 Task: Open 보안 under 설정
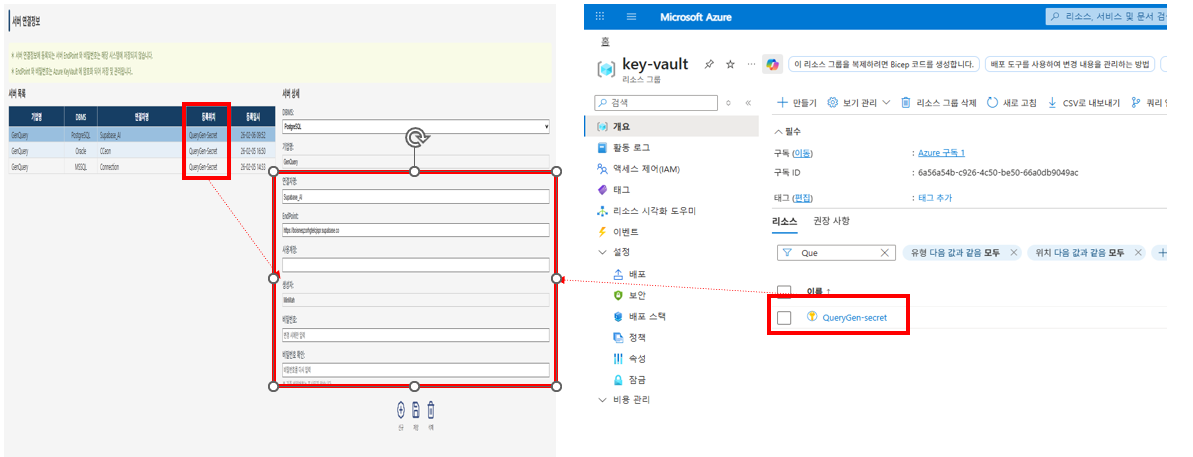coord(629,295)
